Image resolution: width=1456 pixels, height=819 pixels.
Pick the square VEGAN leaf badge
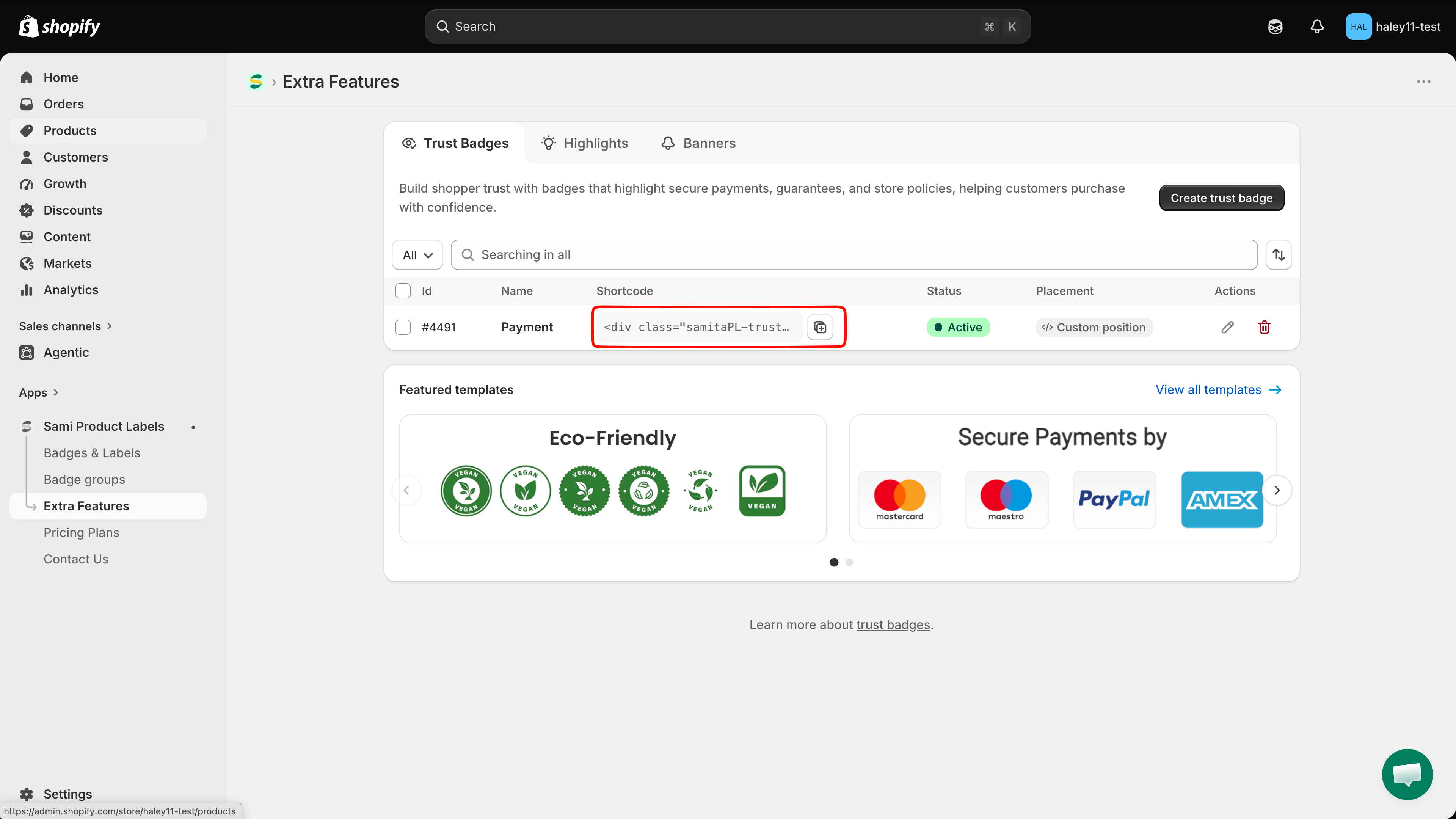coord(762,491)
